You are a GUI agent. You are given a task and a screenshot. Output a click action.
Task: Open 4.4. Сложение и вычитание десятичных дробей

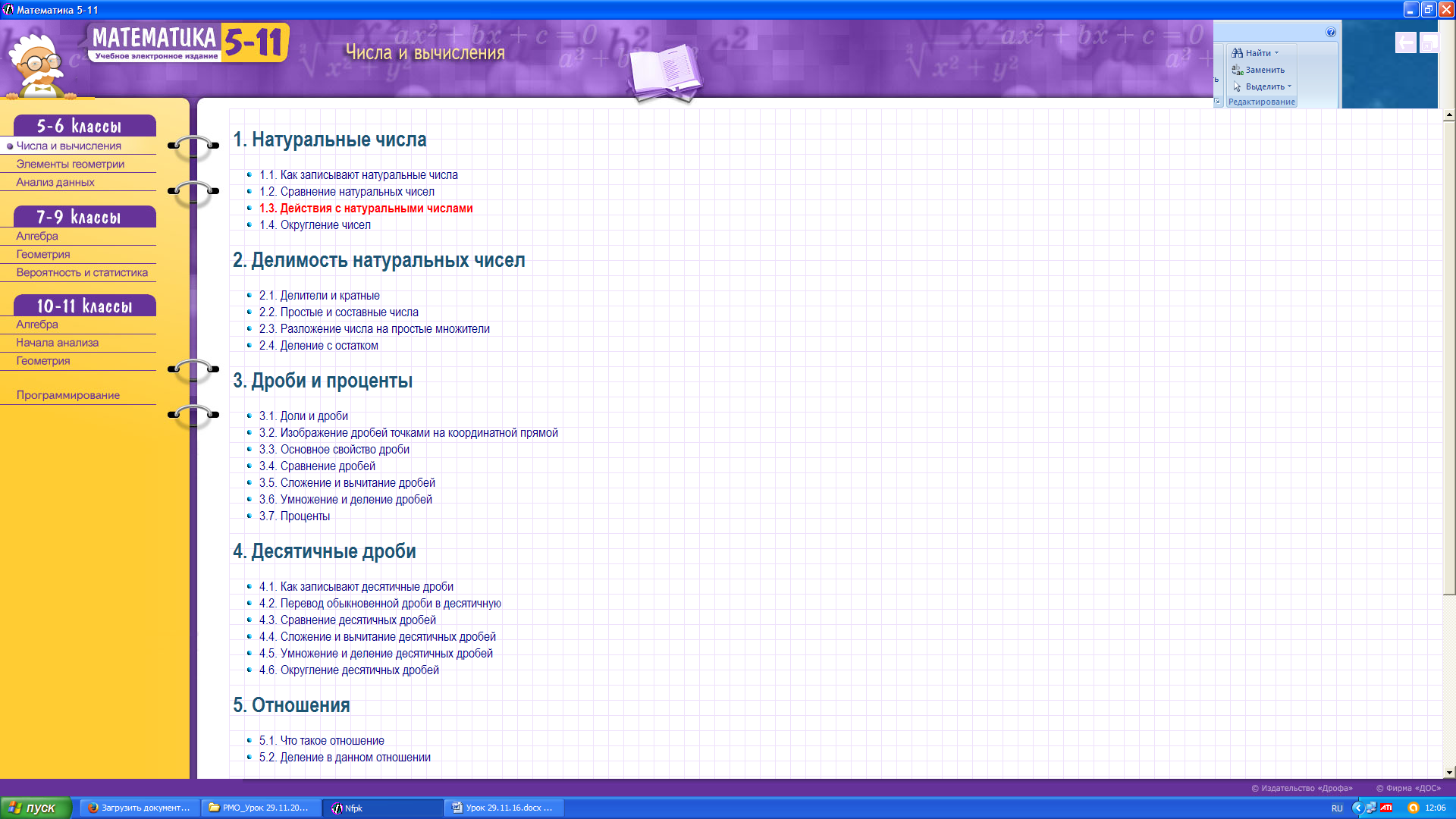click(x=378, y=636)
